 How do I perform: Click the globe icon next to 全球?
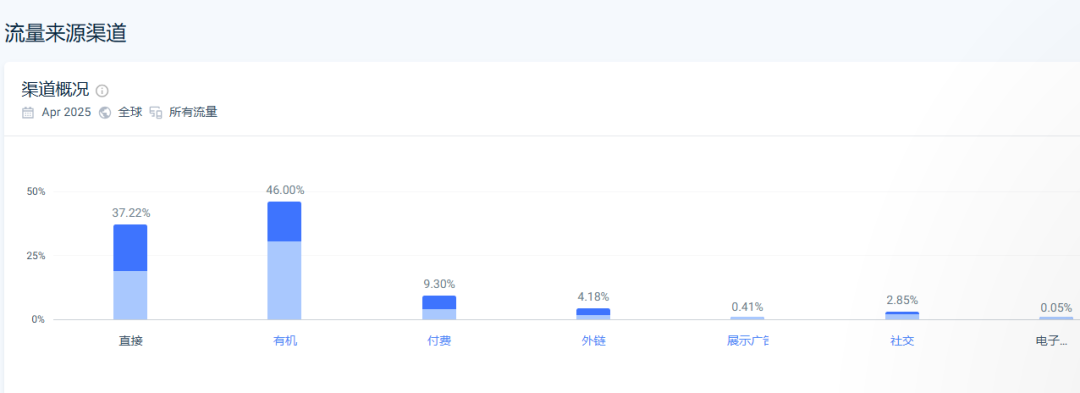point(105,113)
